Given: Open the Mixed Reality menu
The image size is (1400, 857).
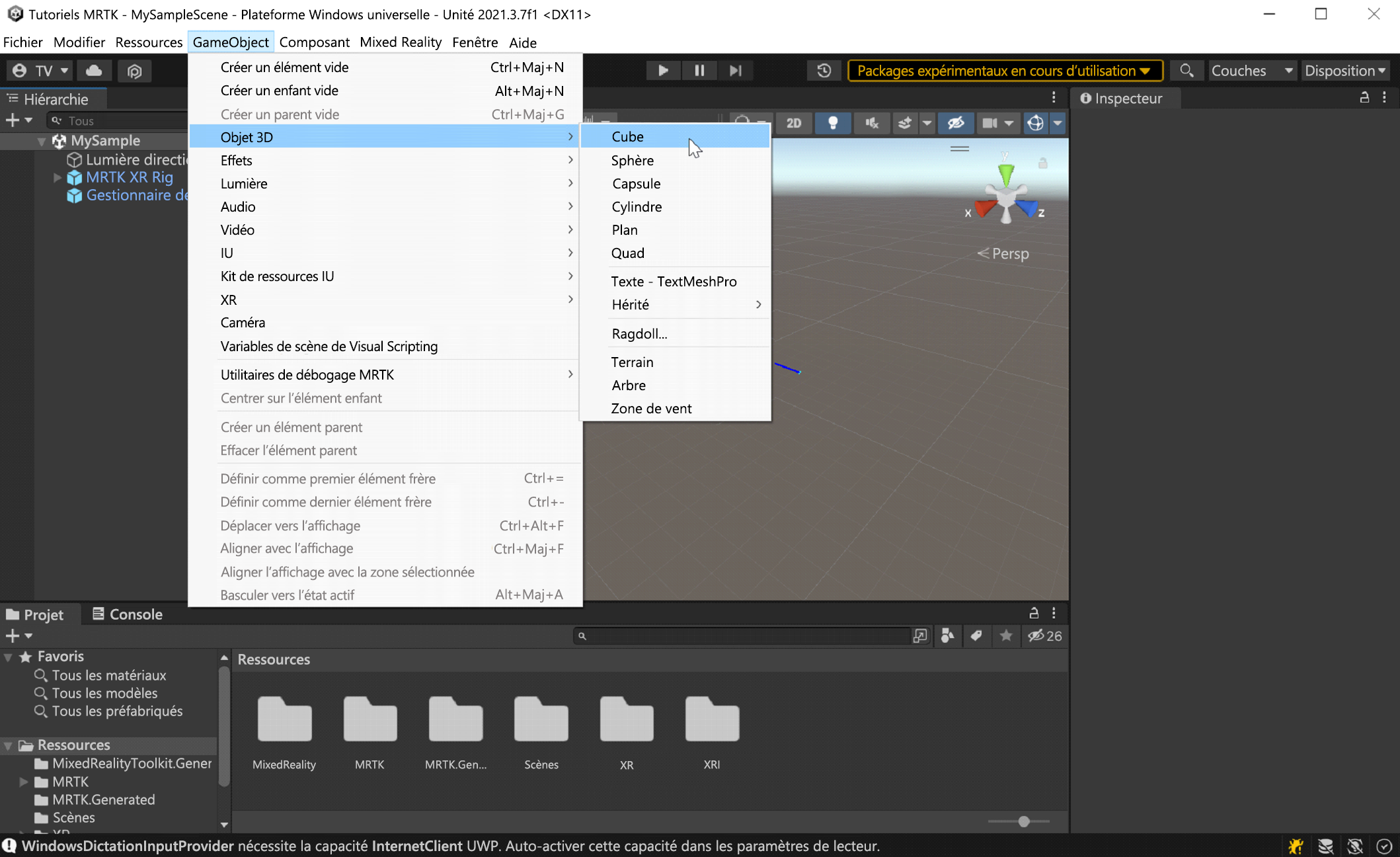Looking at the screenshot, I should (x=400, y=42).
